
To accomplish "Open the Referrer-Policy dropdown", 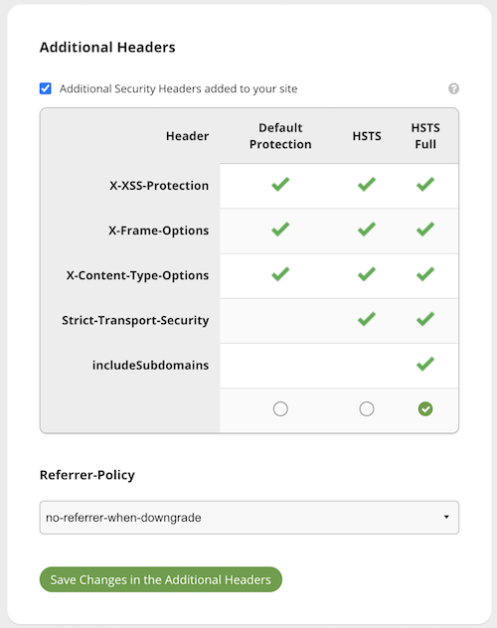I will (249, 517).
